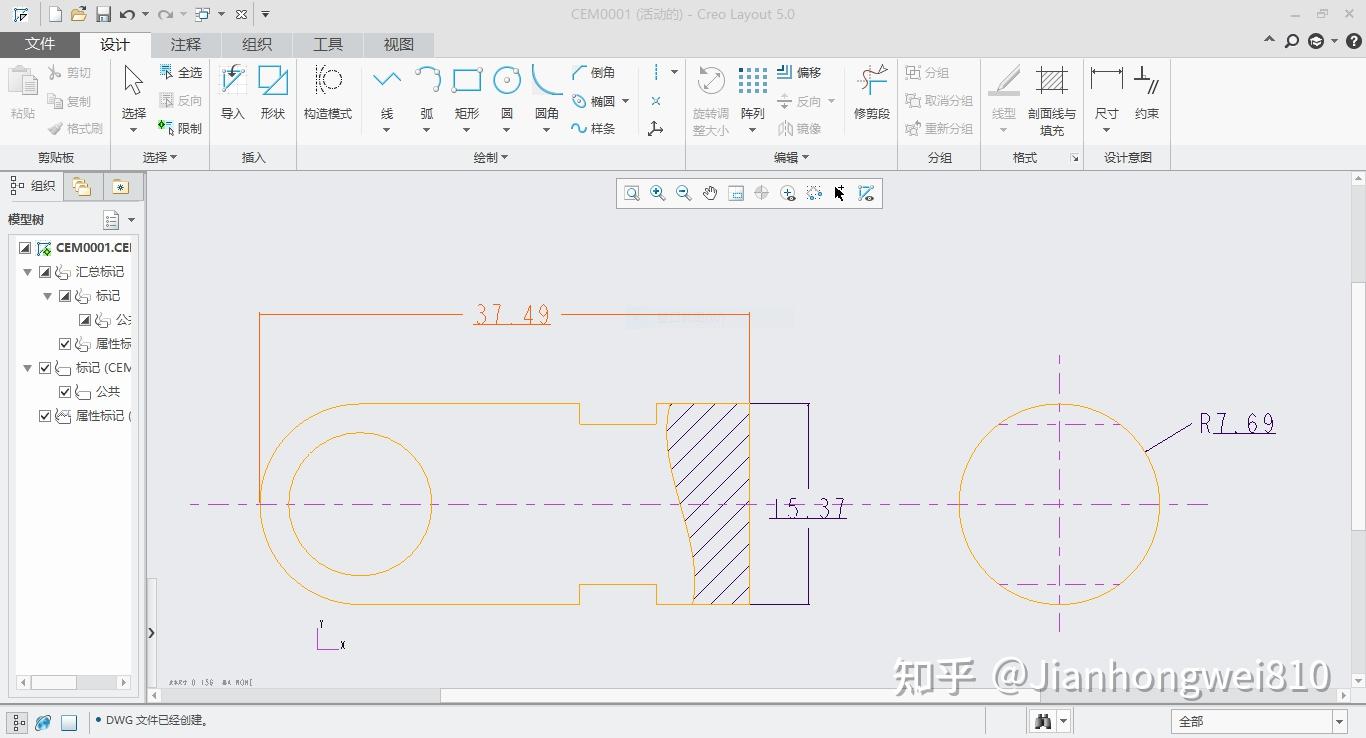Select the 矩形 rectangle drawing tool
Viewport: 1366px width, 738px height.
point(466,95)
